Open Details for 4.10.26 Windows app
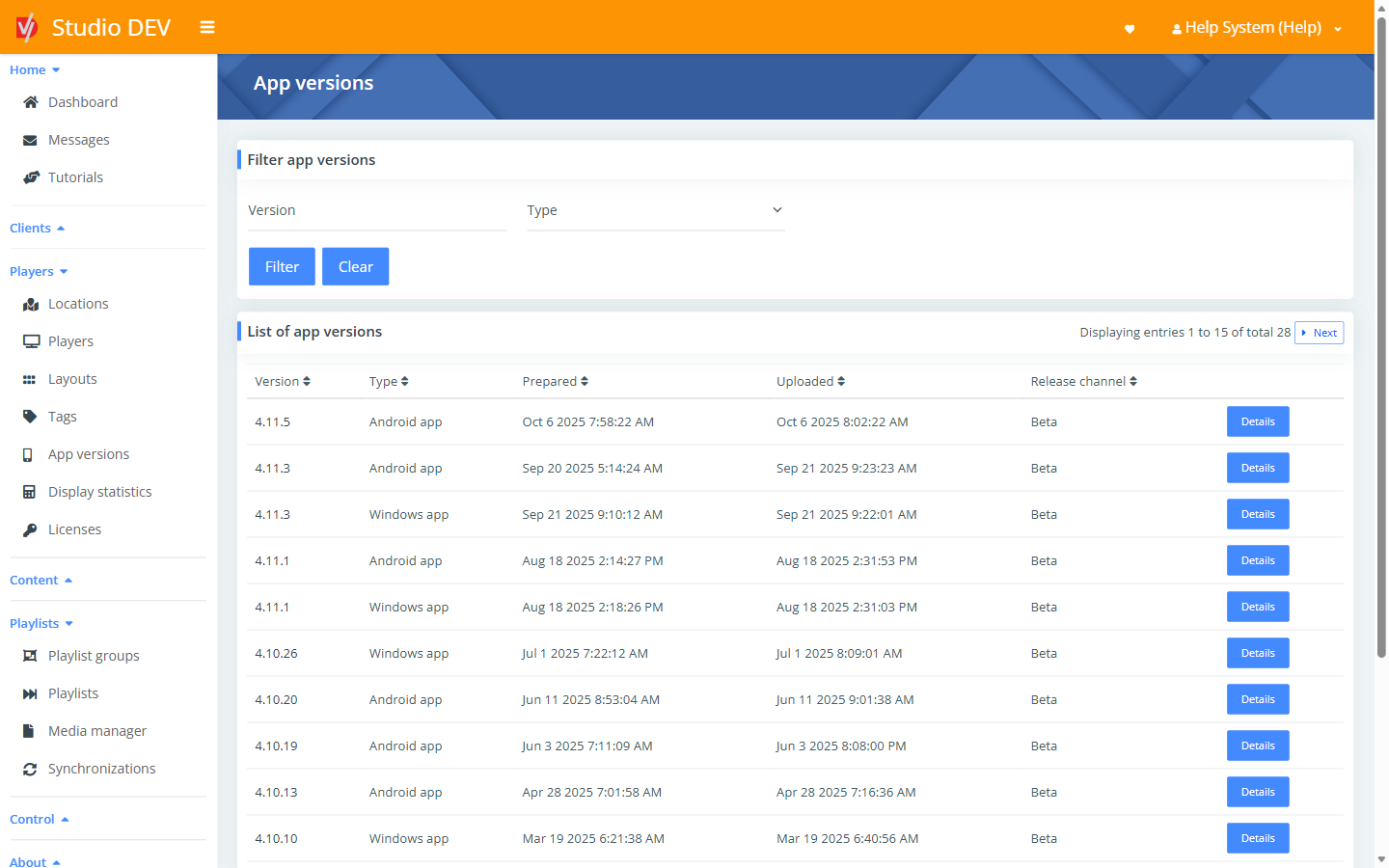Screen dimensions: 1389x868 click(1258, 653)
